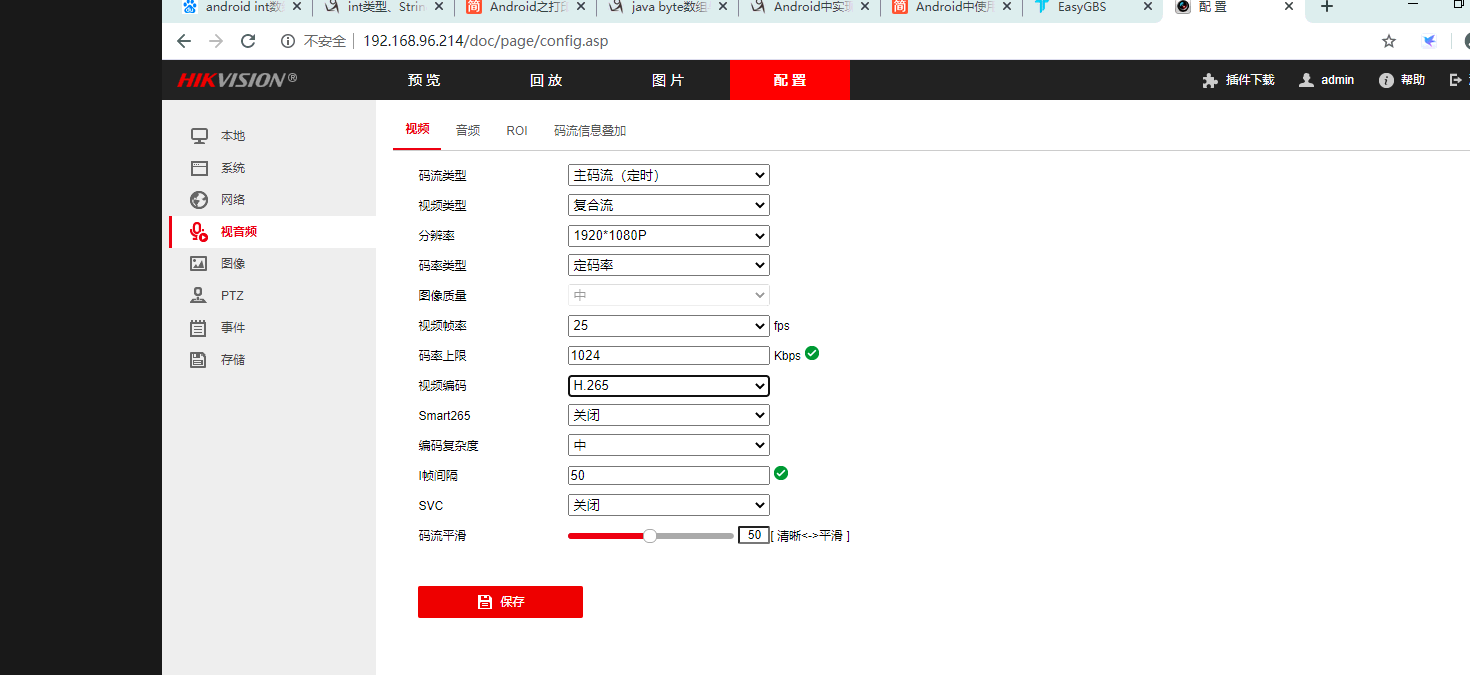
Task: Open the 码率类型 定码率 dropdown
Action: tap(669, 265)
